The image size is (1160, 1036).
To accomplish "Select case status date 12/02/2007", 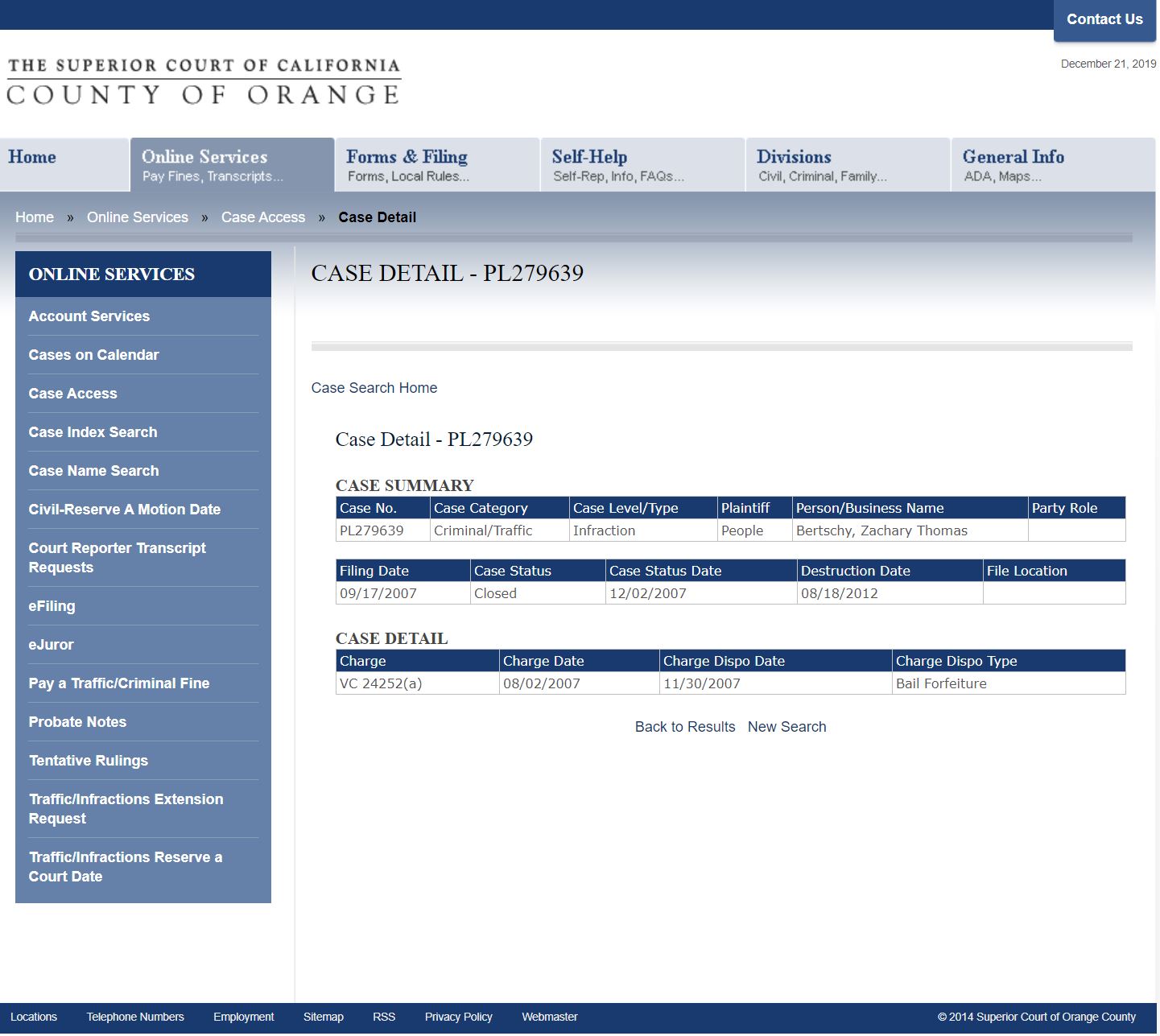I will pos(701,593).
